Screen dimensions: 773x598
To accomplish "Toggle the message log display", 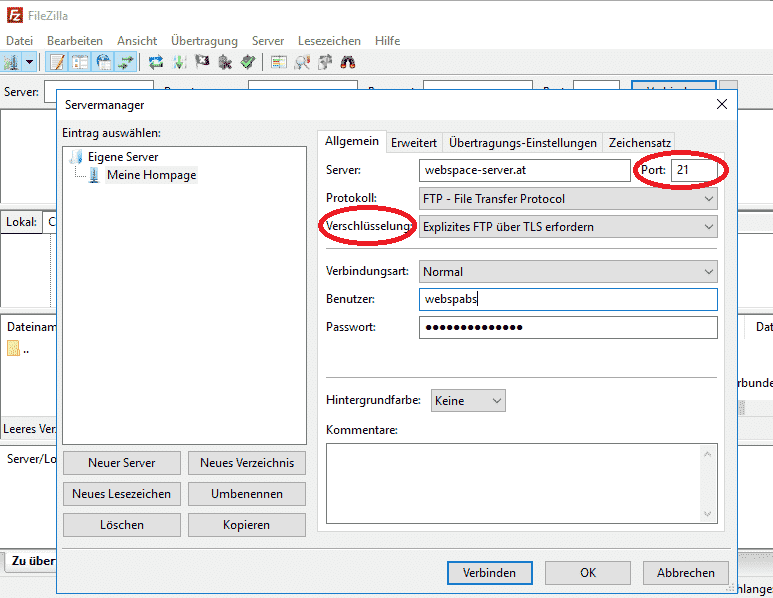I will 57,62.
